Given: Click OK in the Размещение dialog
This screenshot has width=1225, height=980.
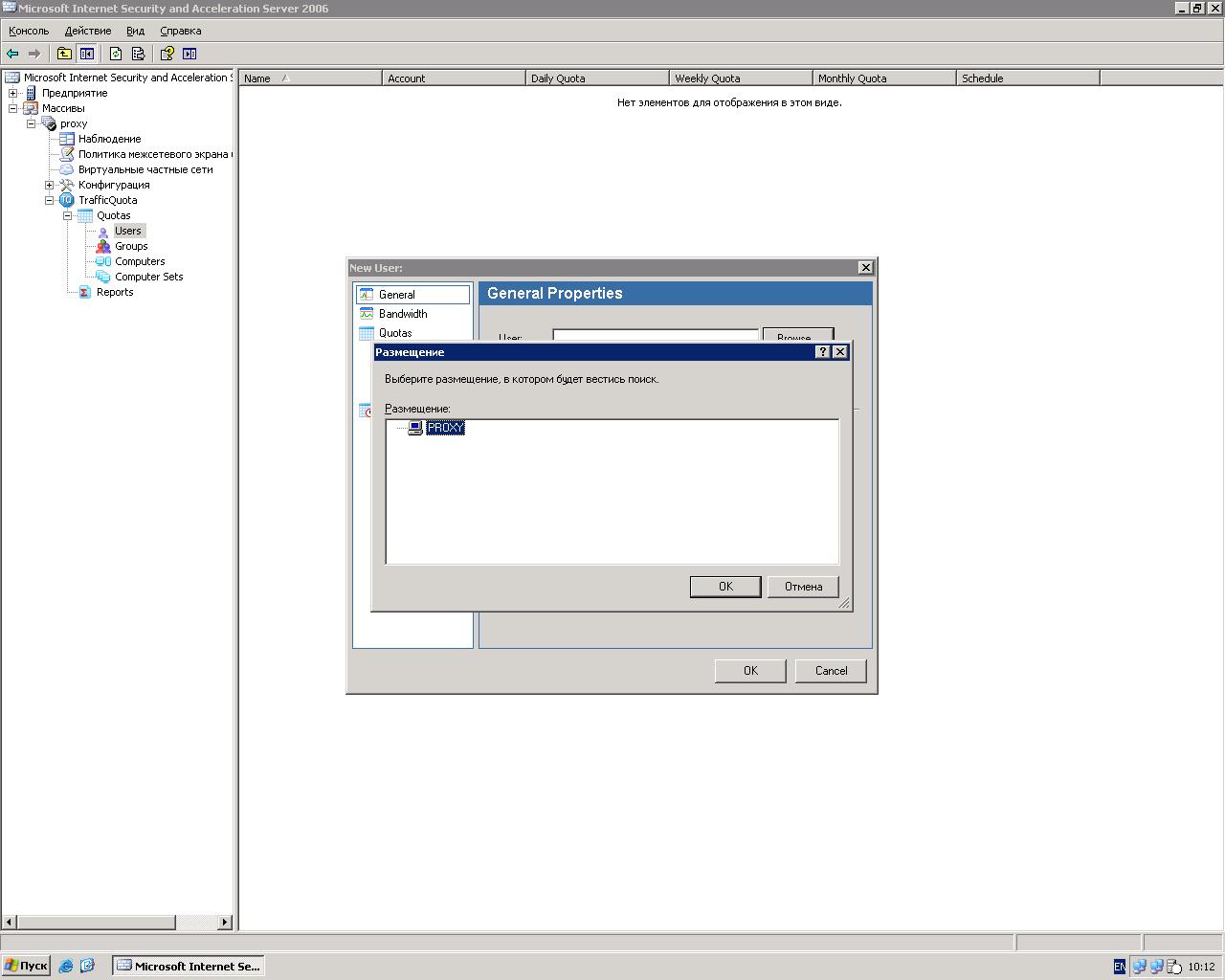Looking at the screenshot, I should pyautogui.click(x=725, y=587).
